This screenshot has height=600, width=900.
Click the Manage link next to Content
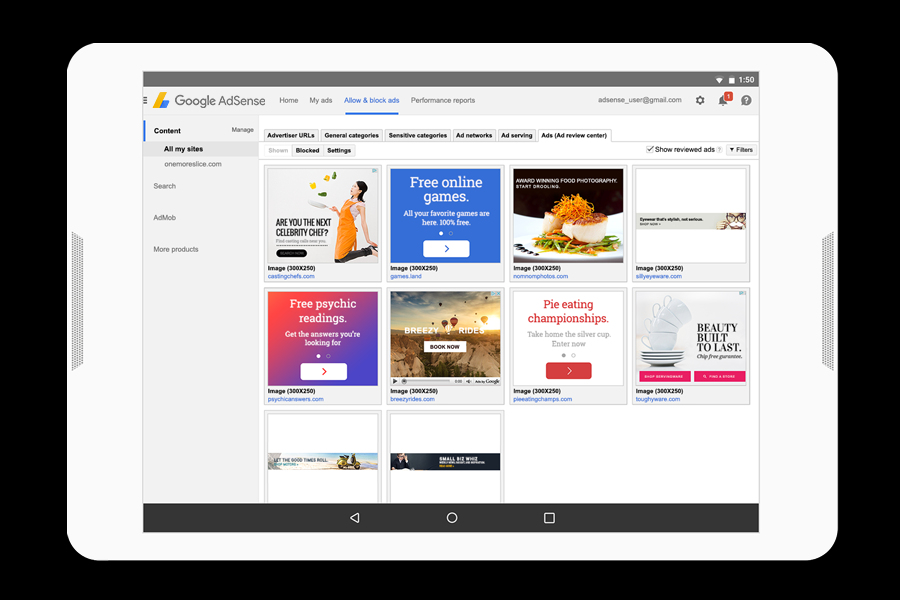pyautogui.click(x=242, y=130)
